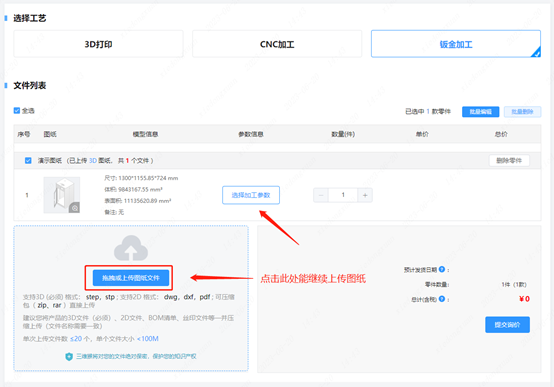Select the 3D打印 process tab
The height and width of the screenshot is (387, 554).
(98, 44)
